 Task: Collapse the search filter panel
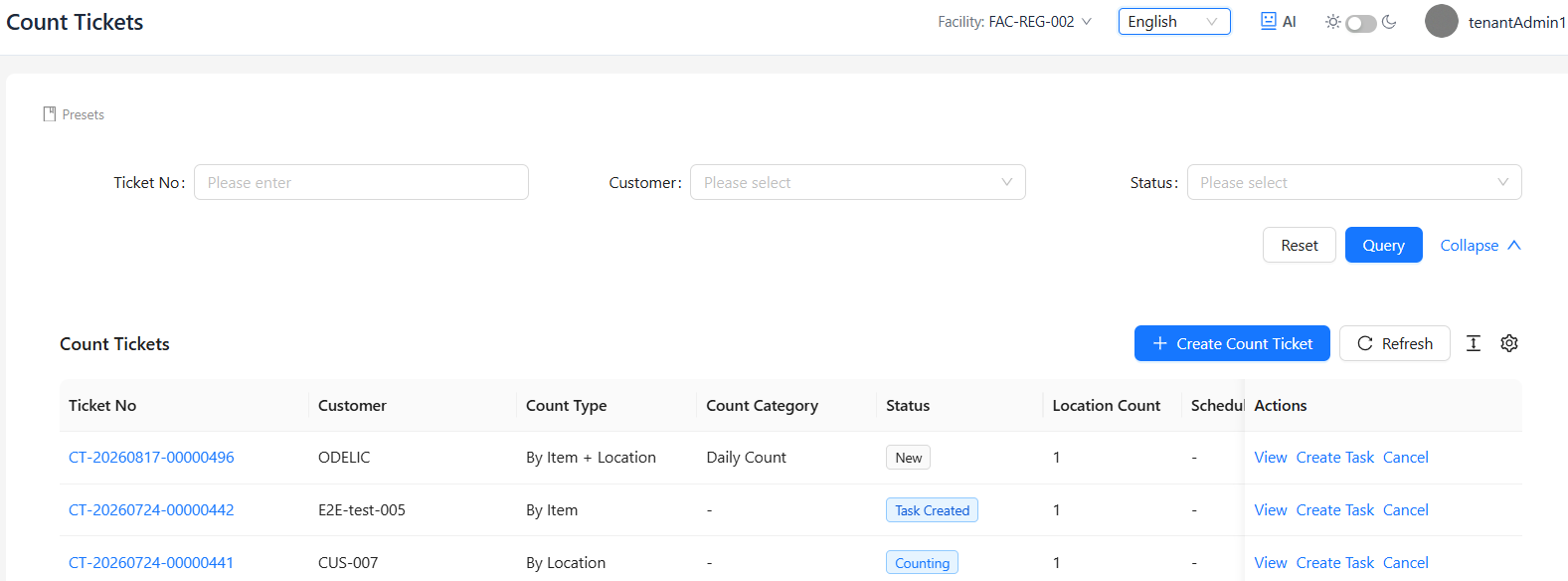coord(1481,246)
